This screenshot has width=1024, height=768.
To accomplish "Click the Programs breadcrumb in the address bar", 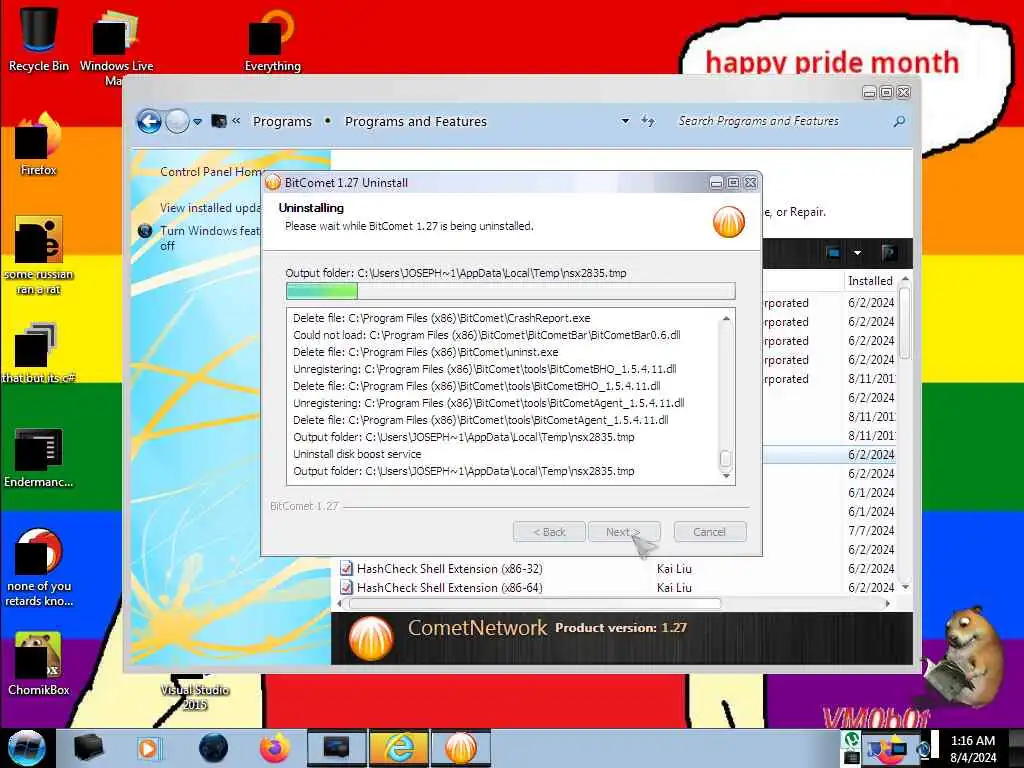I will click(x=282, y=121).
